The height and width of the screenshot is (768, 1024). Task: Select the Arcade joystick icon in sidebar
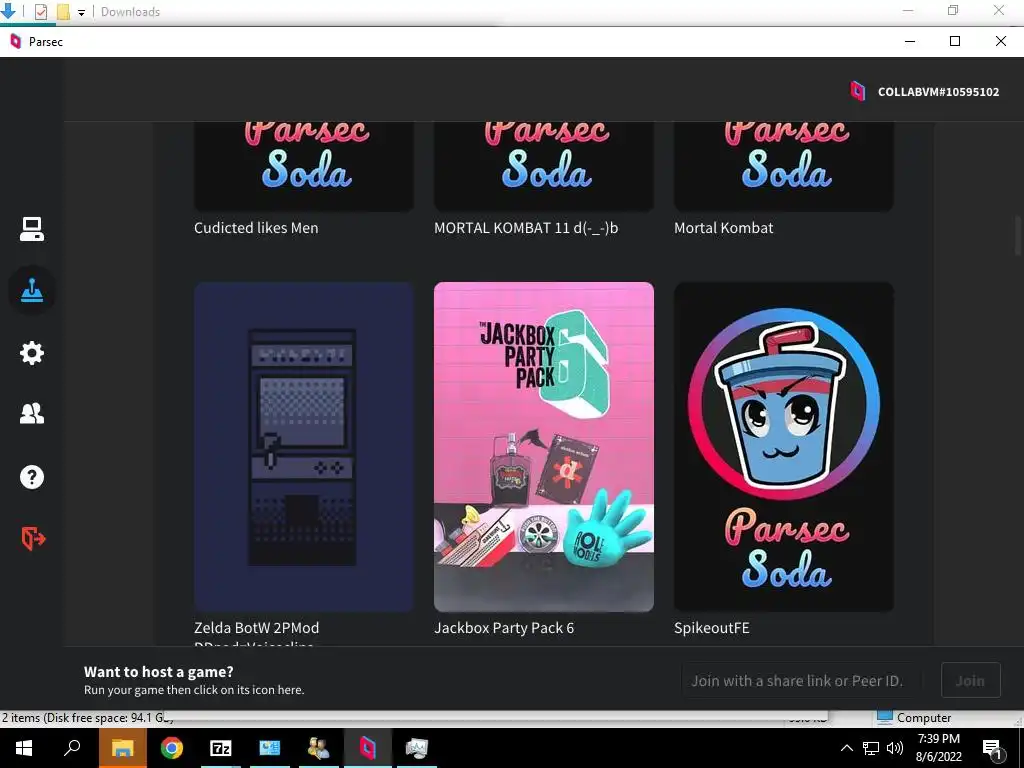(x=31, y=290)
